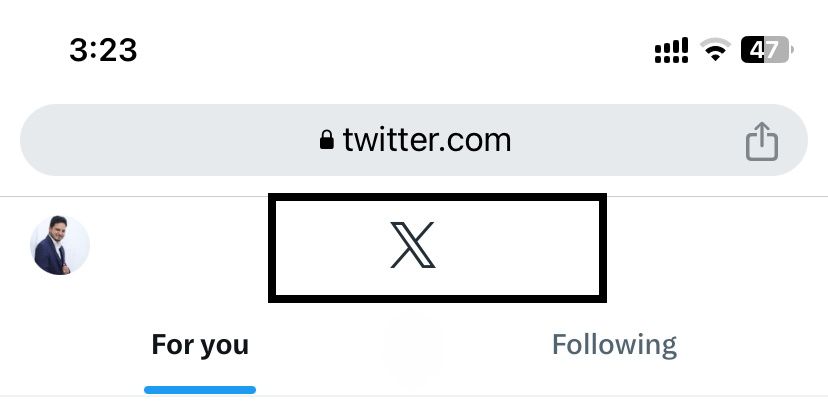Image resolution: width=828 pixels, height=401 pixels.
Task: Tap the Wi-Fi status icon
Action: [715, 51]
